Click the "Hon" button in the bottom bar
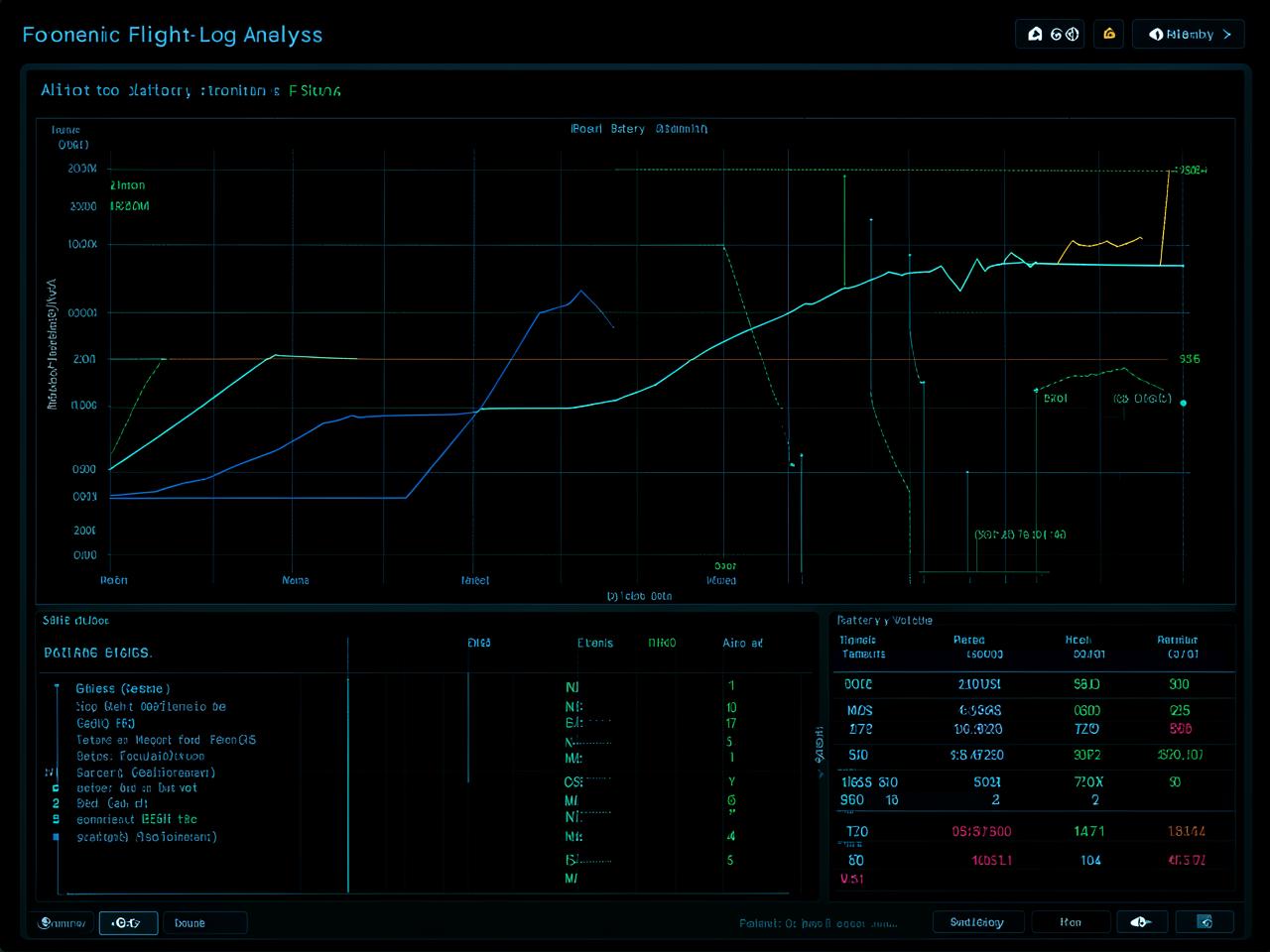 click(x=1071, y=922)
